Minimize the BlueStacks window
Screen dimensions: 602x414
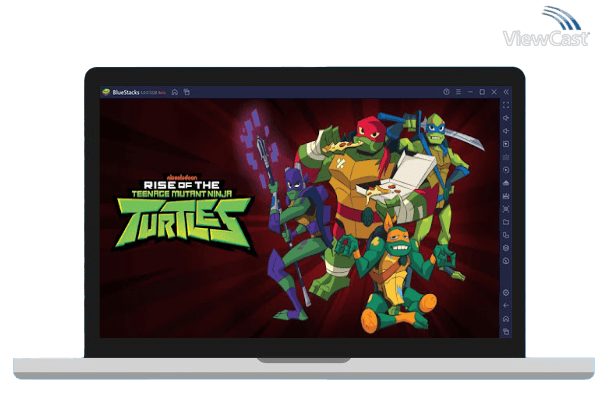pos(470,92)
